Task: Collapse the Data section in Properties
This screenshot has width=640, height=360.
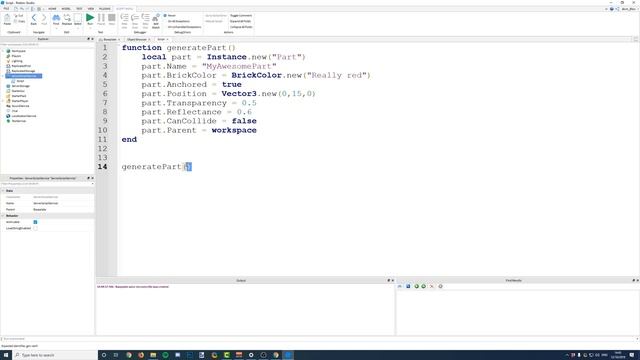Action: [x=3, y=191]
